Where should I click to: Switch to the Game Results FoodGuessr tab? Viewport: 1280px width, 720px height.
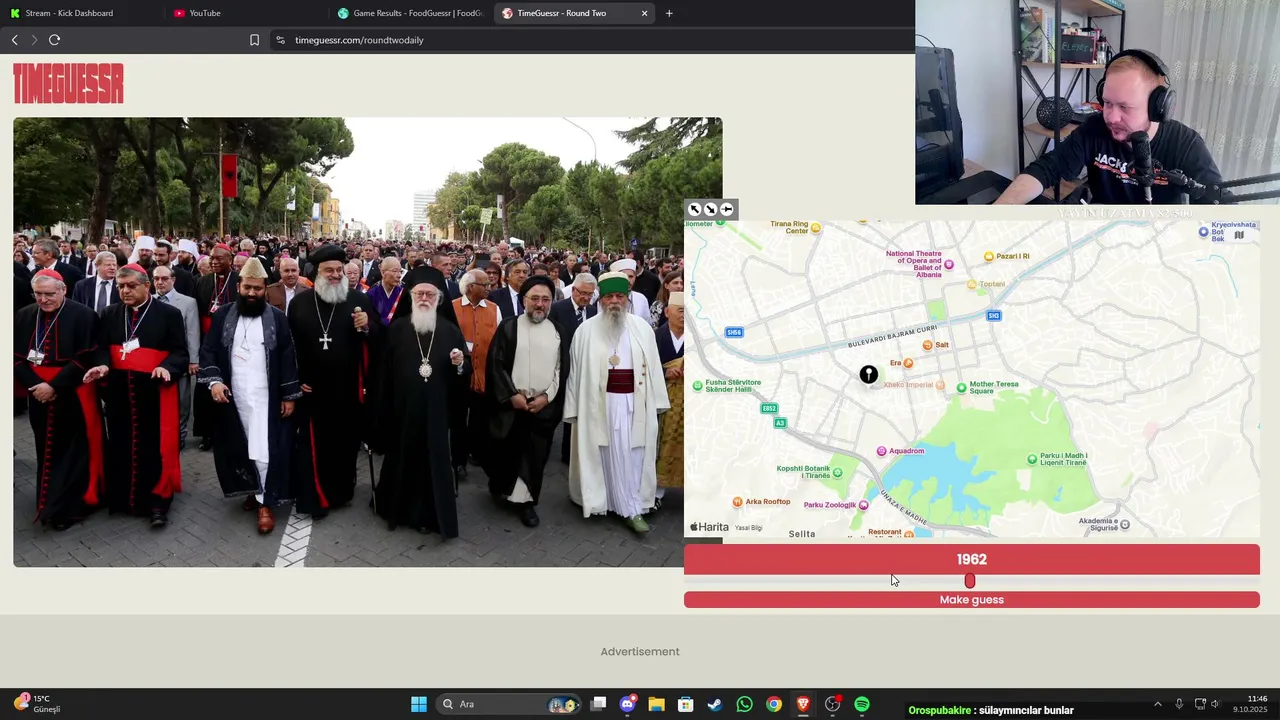(410, 13)
